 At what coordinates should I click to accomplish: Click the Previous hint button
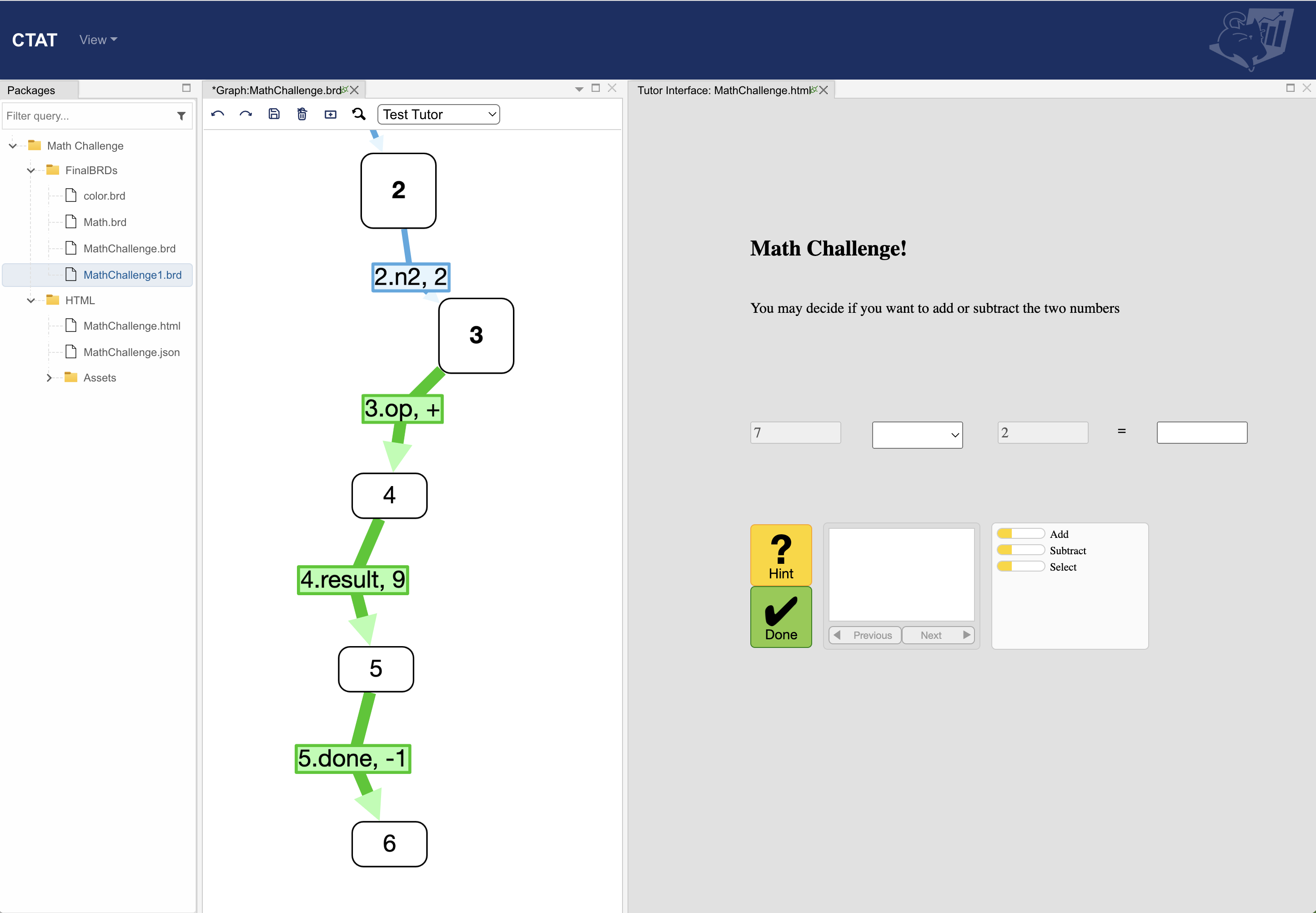coord(864,635)
